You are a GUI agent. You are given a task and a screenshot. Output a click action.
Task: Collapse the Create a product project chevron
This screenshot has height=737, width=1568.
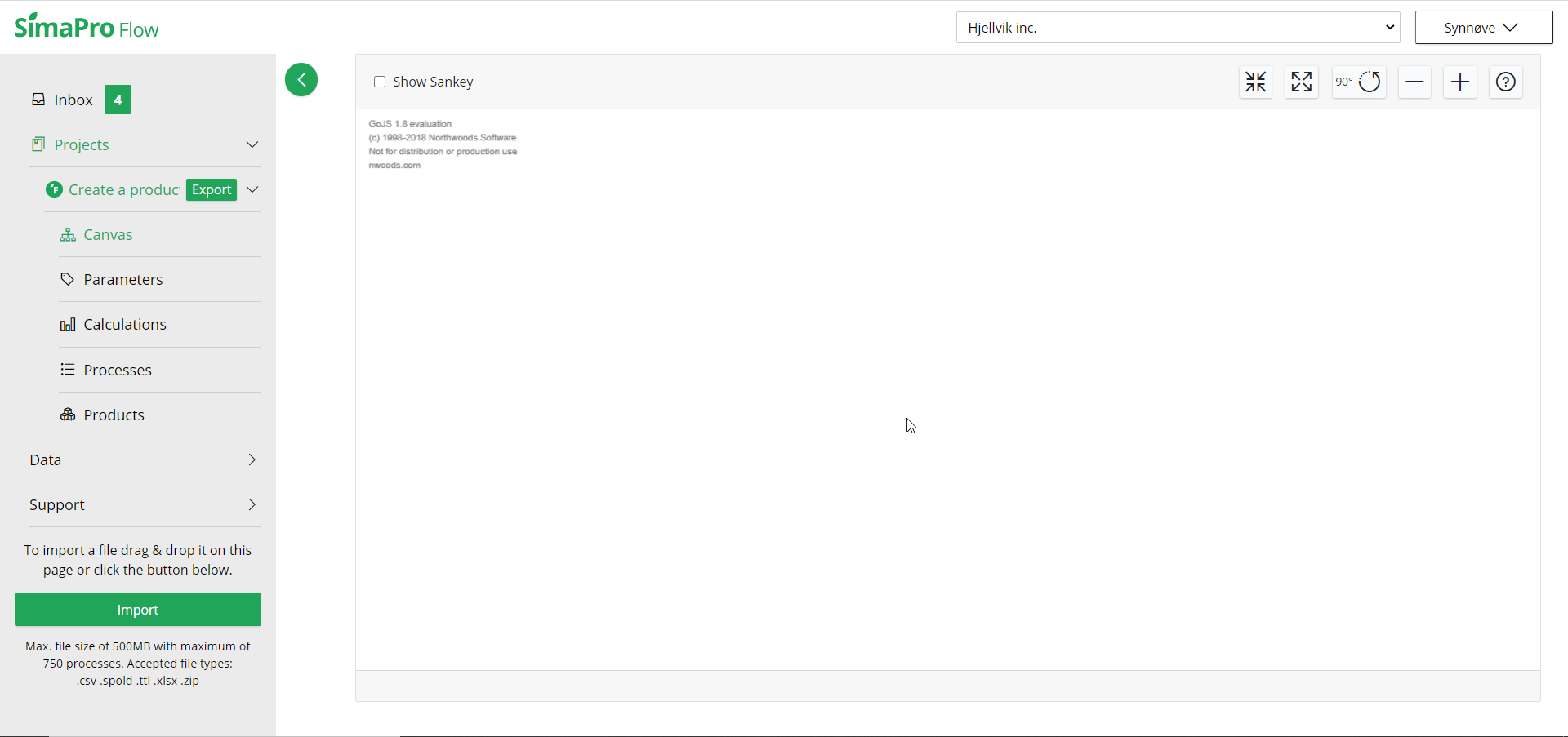point(252,189)
